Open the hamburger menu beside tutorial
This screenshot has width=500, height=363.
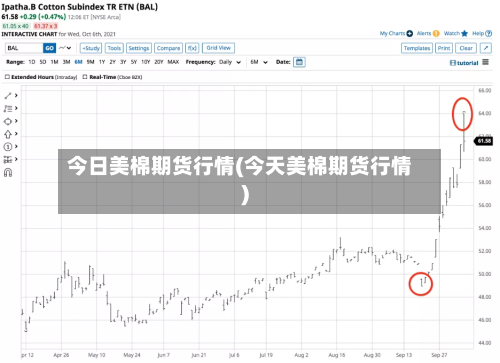tap(485, 62)
